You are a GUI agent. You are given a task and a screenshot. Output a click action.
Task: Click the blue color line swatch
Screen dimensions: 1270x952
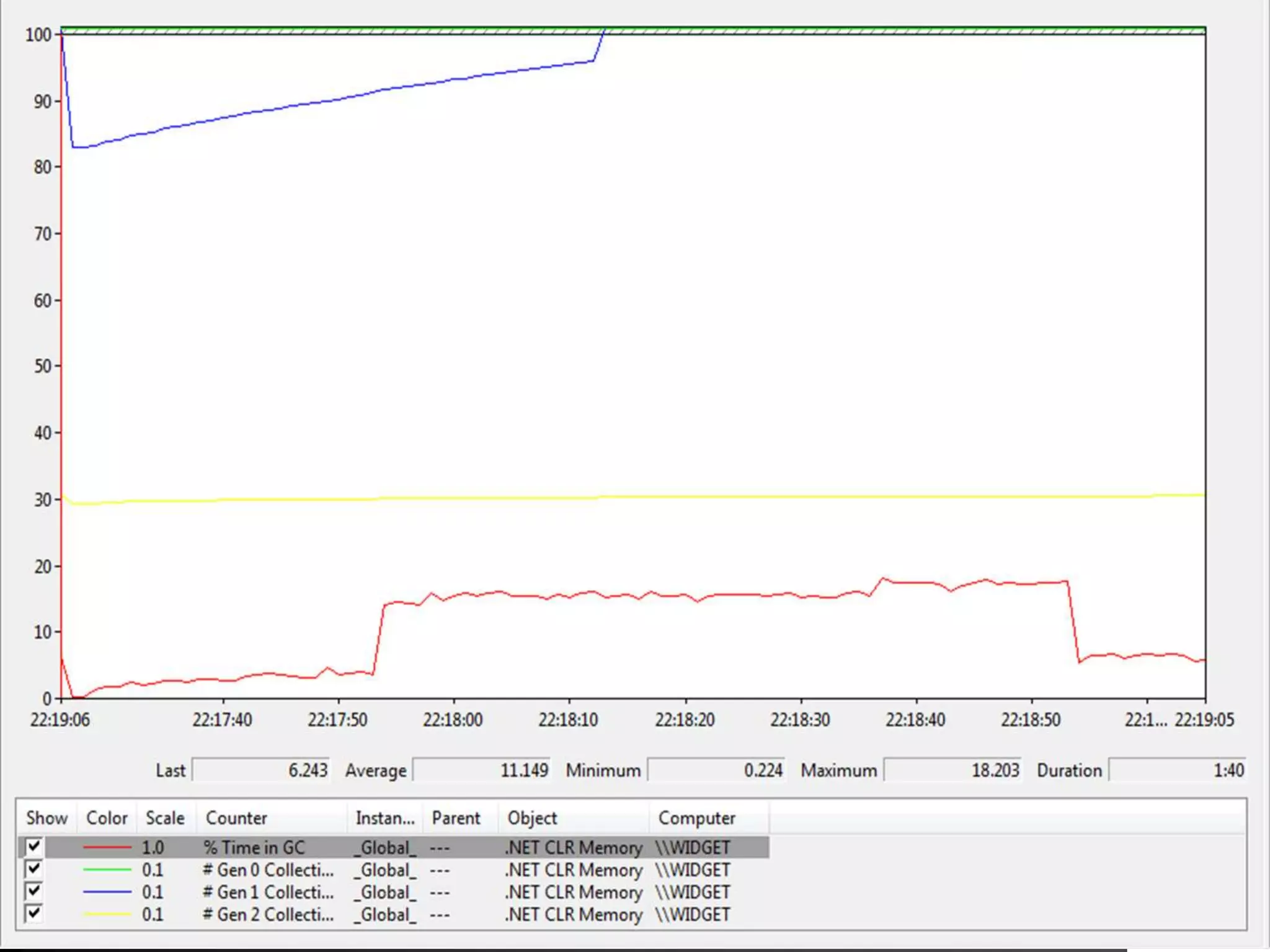pos(107,892)
